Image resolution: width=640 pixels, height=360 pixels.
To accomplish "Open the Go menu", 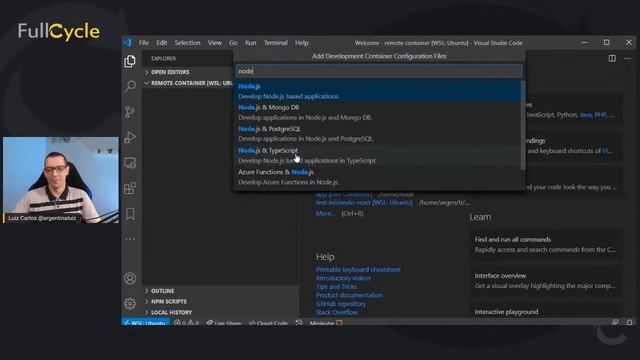I will coord(233,43).
